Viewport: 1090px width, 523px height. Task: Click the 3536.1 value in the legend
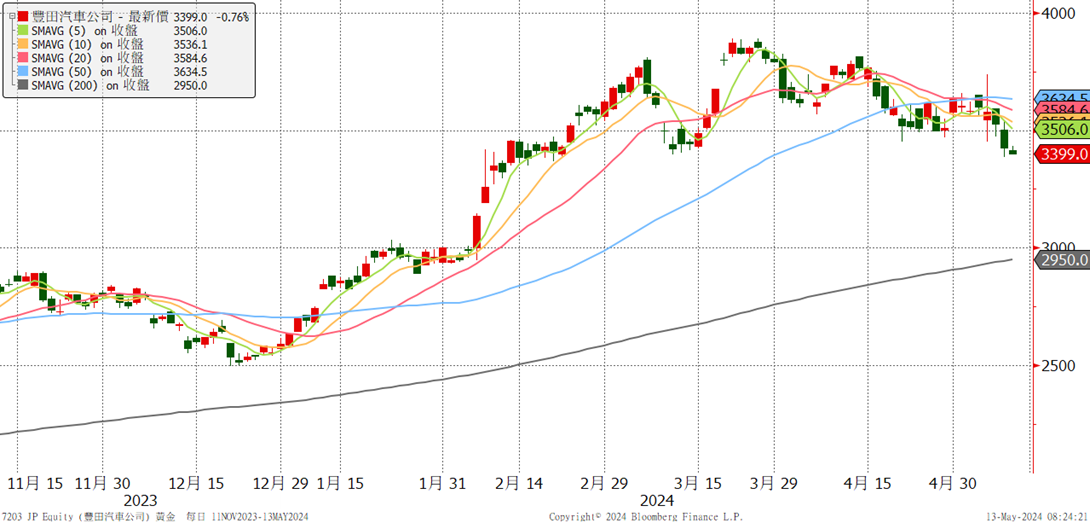tap(191, 45)
